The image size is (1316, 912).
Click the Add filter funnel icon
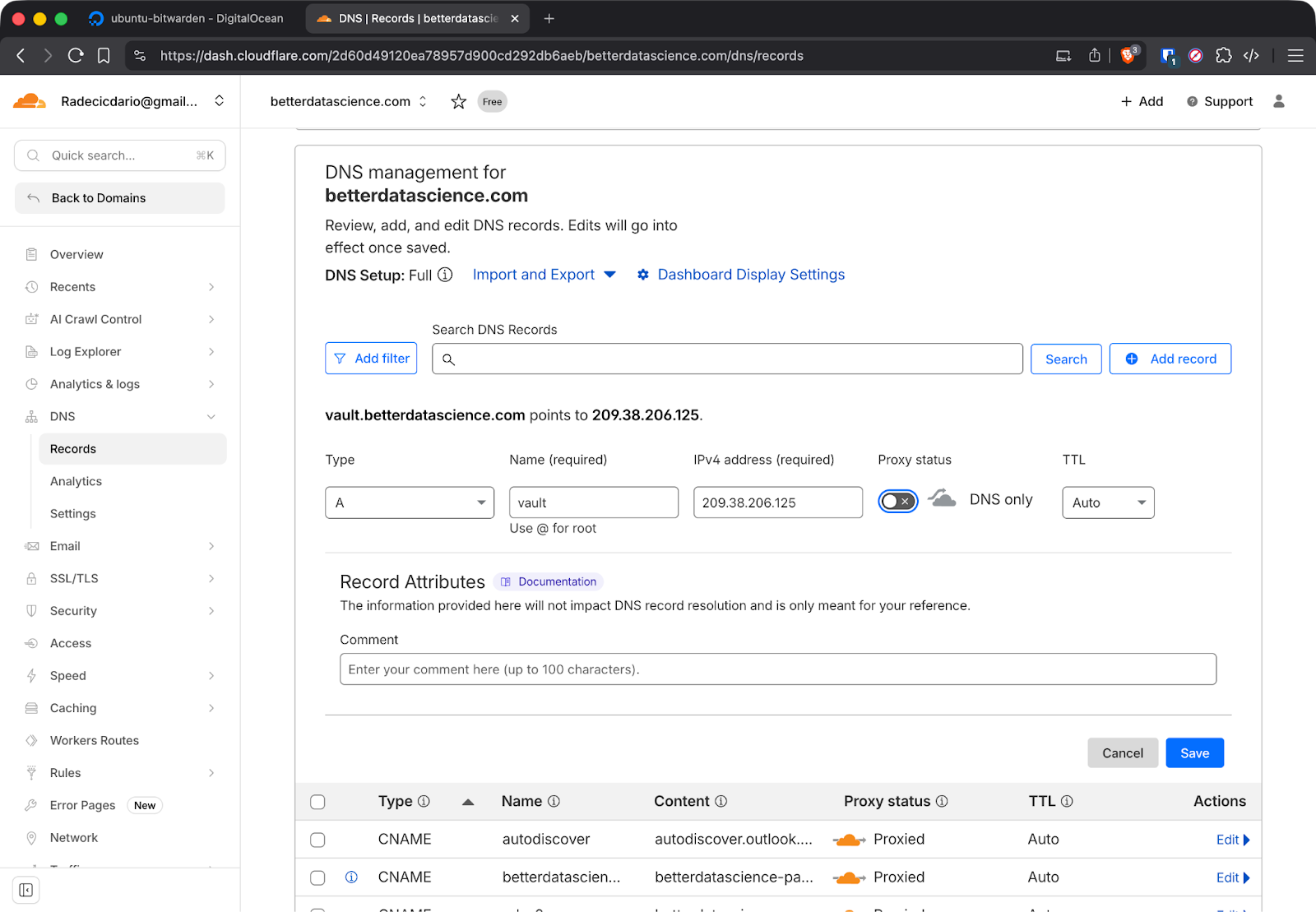pos(340,358)
